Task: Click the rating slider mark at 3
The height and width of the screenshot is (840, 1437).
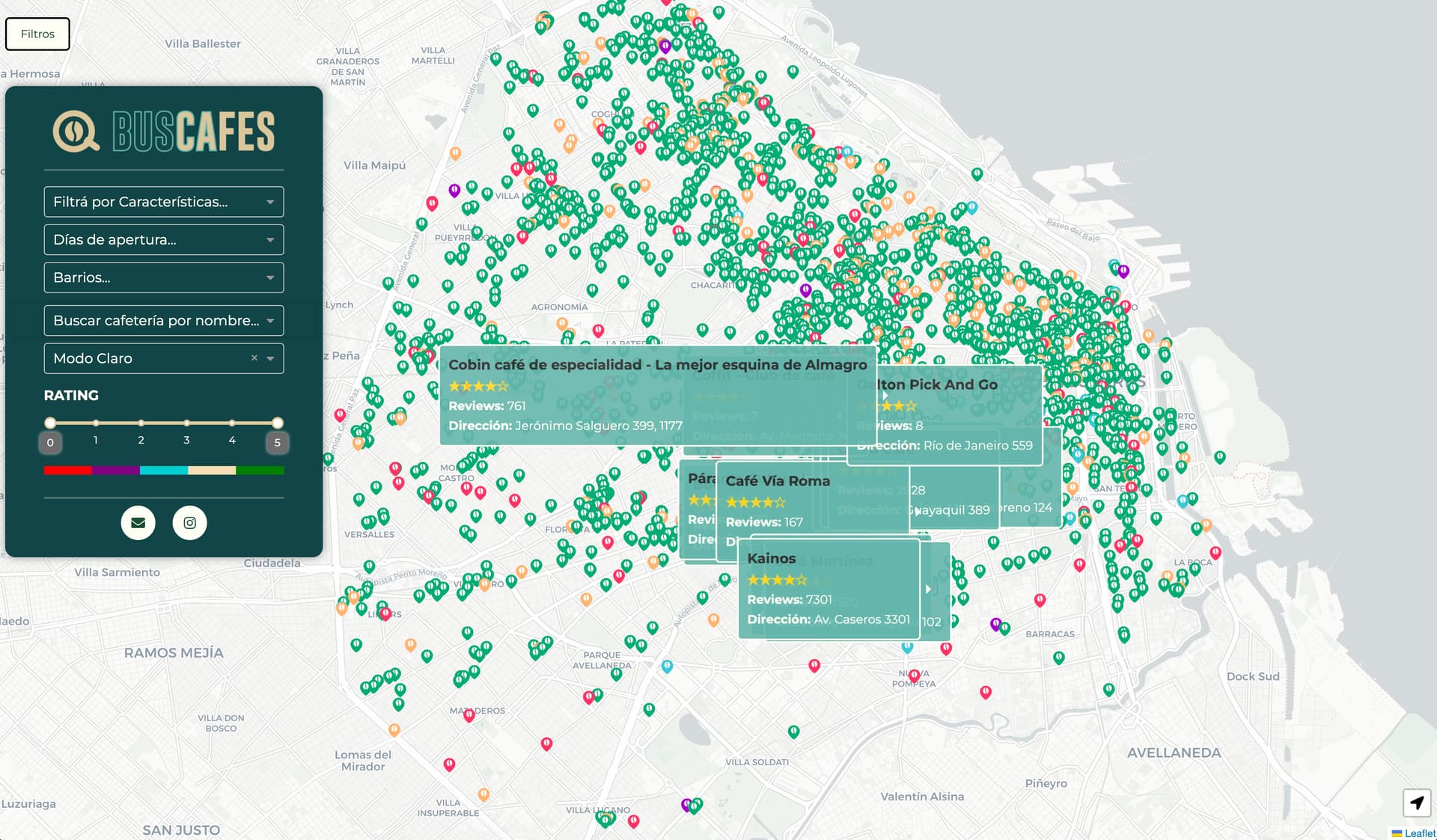Action: point(186,423)
